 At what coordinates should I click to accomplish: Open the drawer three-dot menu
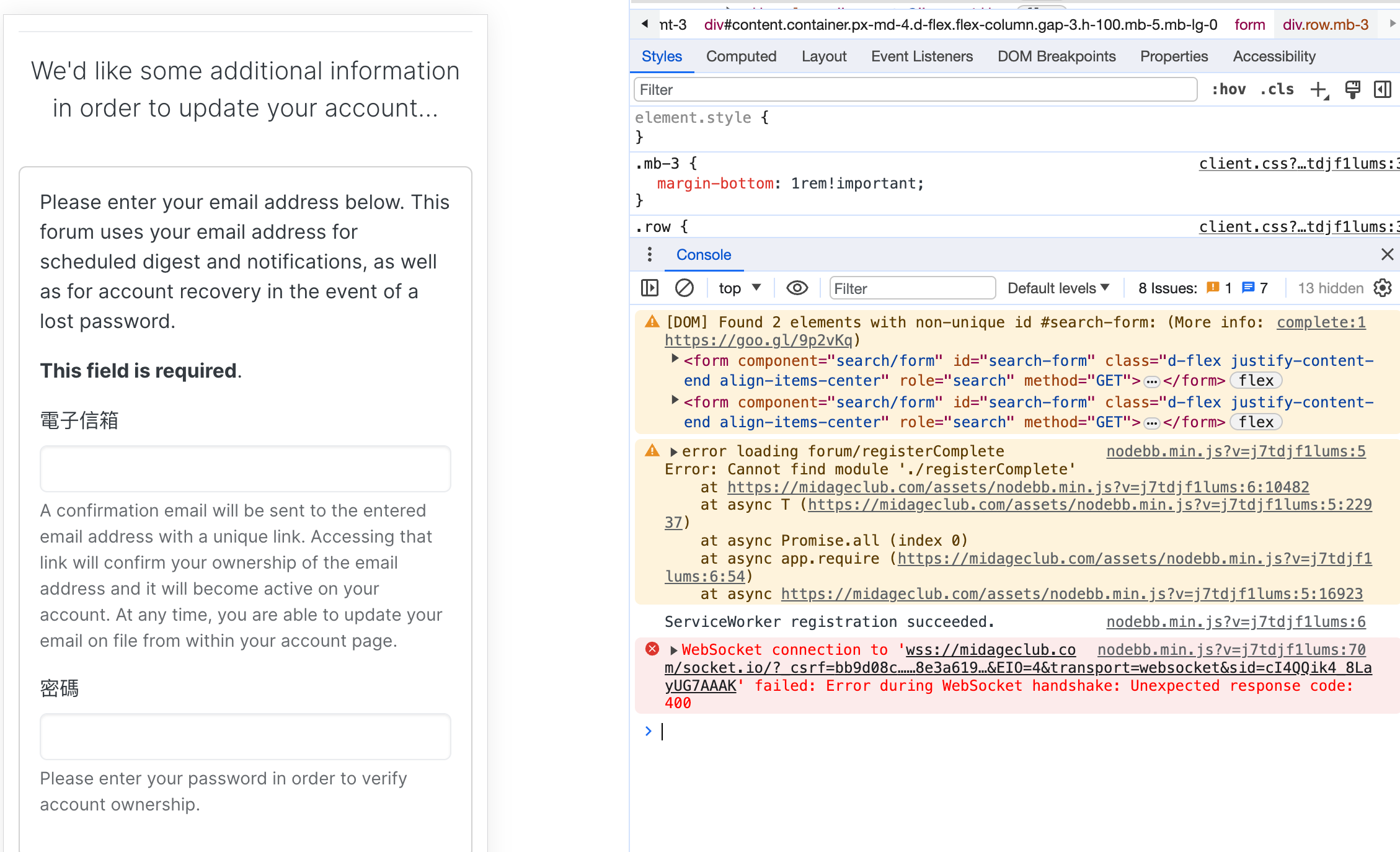click(x=649, y=254)
